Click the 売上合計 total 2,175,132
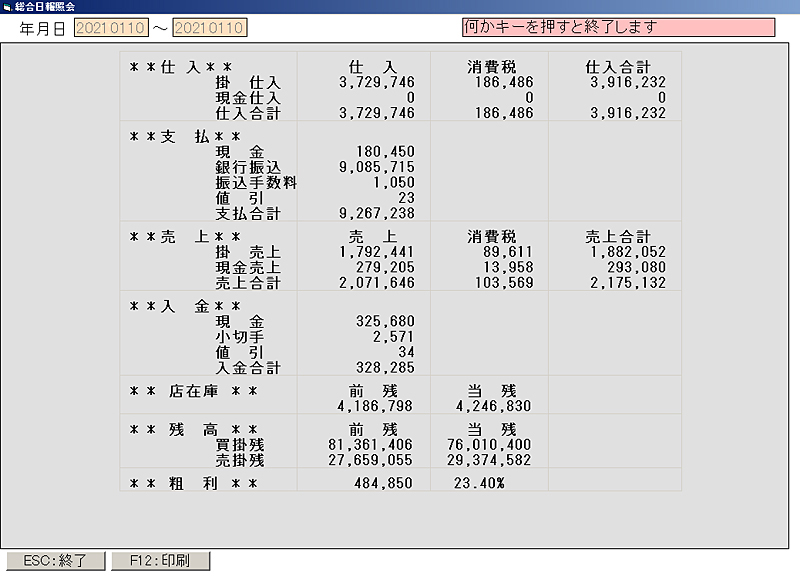This screenshot has width=800, height=580. pos(627,283)
